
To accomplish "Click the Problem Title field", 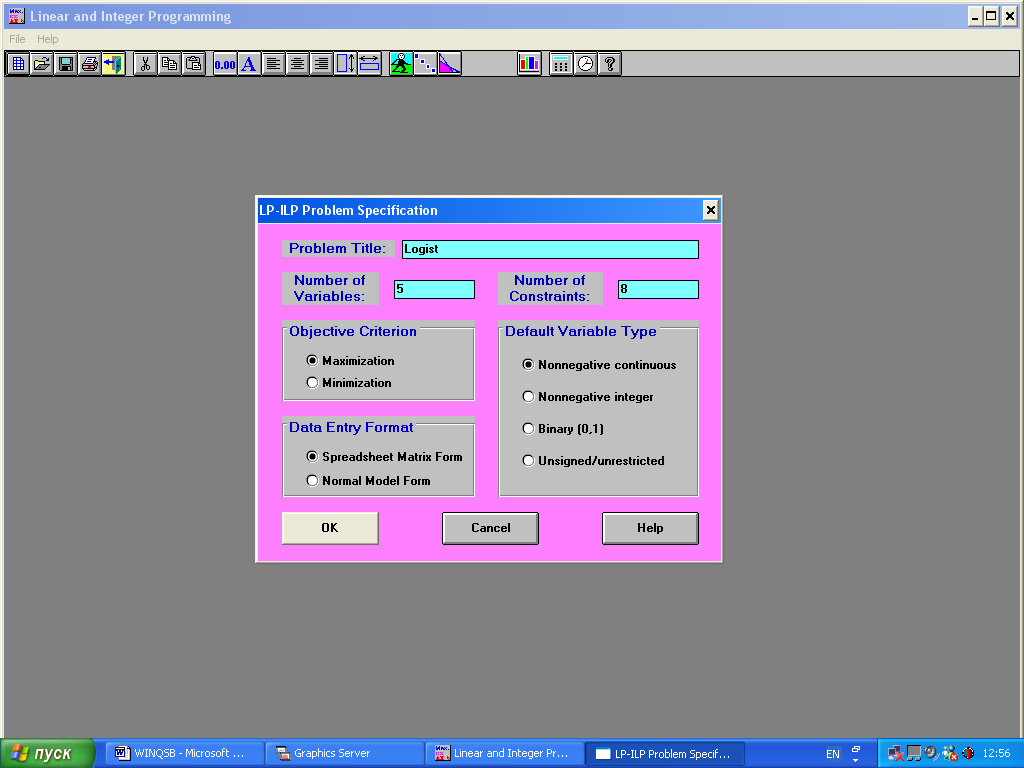I will (x=550, y=249).
